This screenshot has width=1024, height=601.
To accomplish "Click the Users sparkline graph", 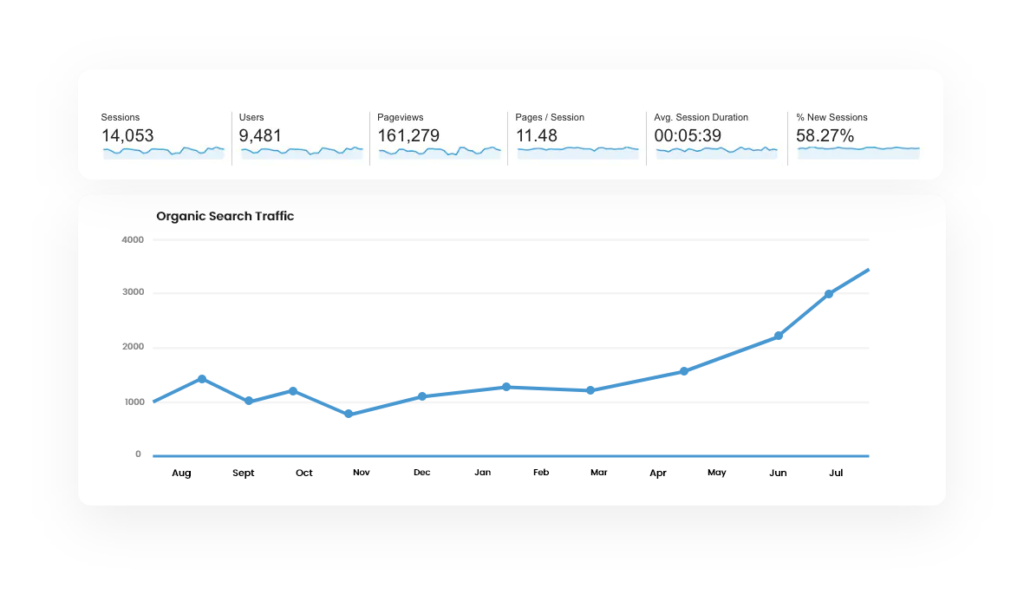I will [300, 152].
